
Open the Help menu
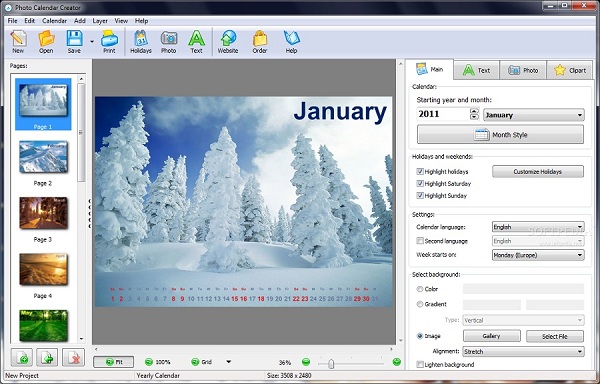tap(141, 21)
